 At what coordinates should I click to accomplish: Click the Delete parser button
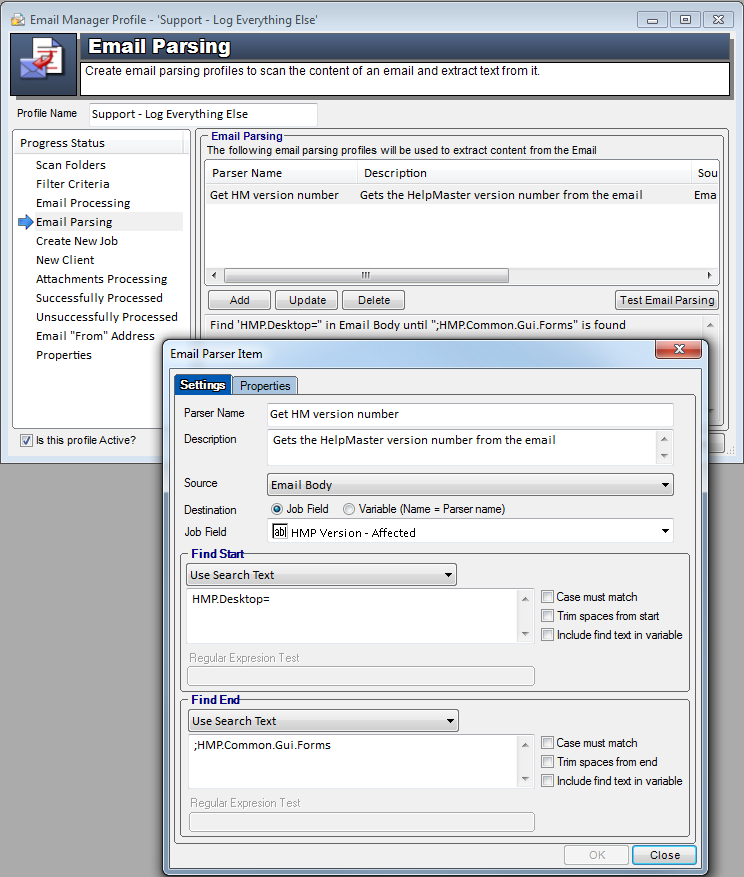374,300
